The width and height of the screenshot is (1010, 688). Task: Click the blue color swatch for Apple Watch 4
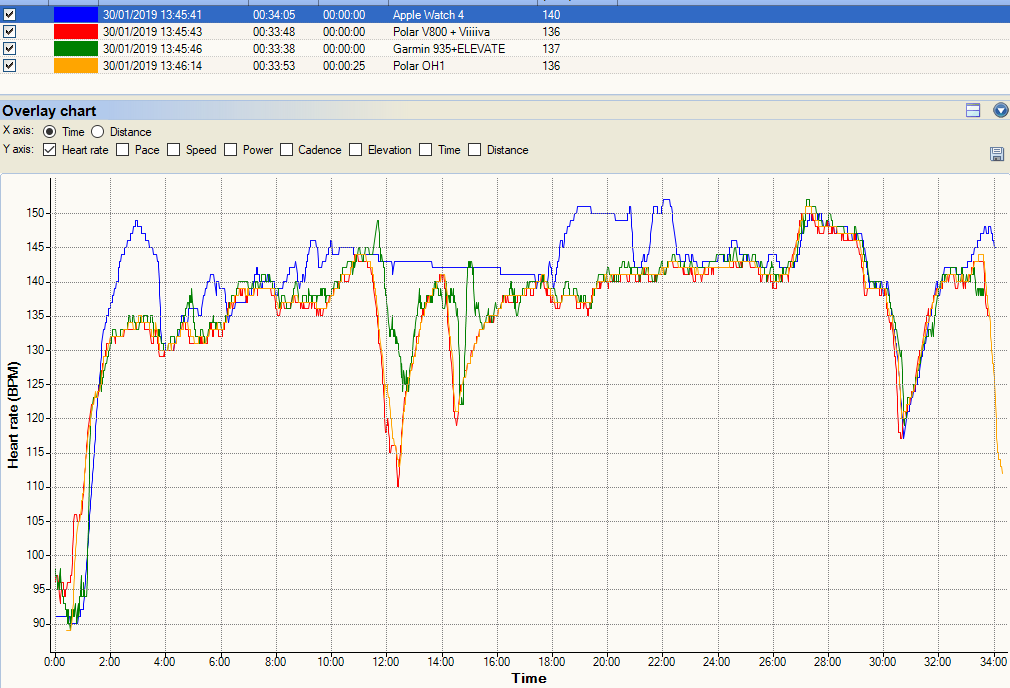point(76,15)
